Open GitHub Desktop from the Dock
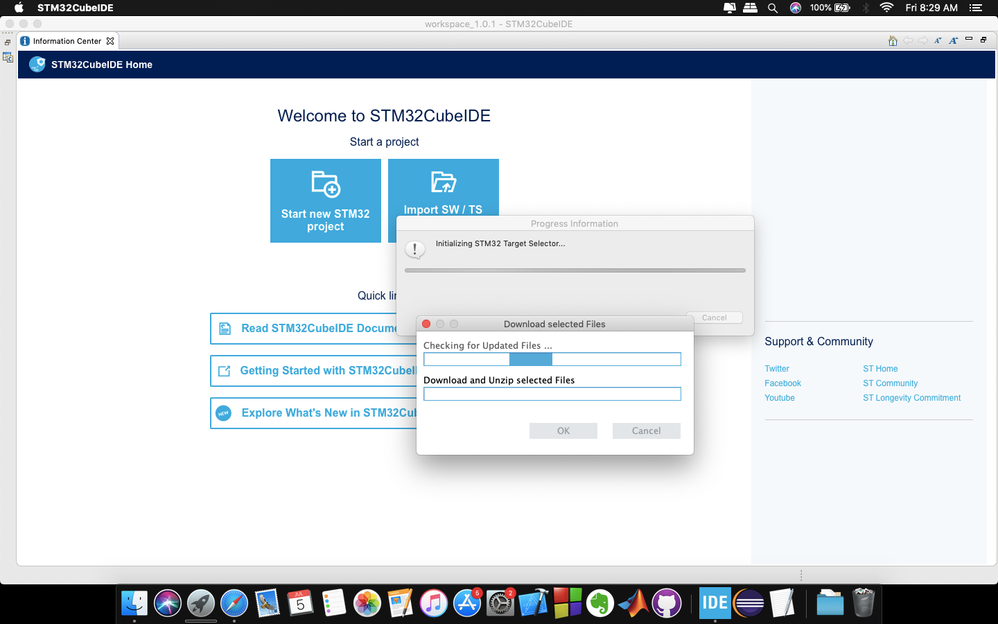 pyautogui.click(x=666, y=603)
